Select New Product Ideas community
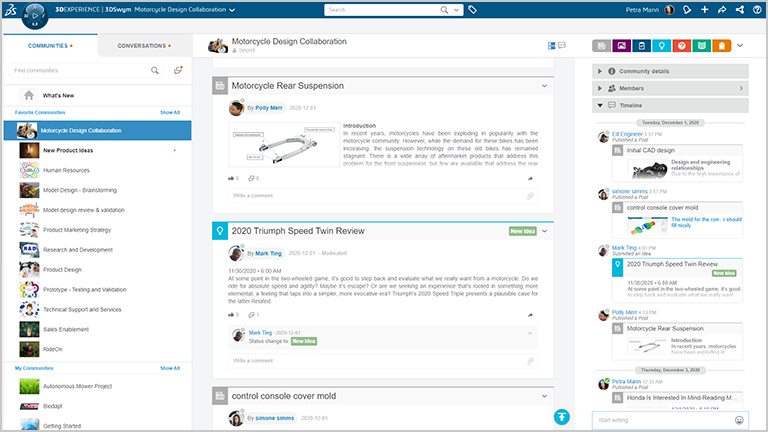768x432 pixels. (x=70, y=150)
